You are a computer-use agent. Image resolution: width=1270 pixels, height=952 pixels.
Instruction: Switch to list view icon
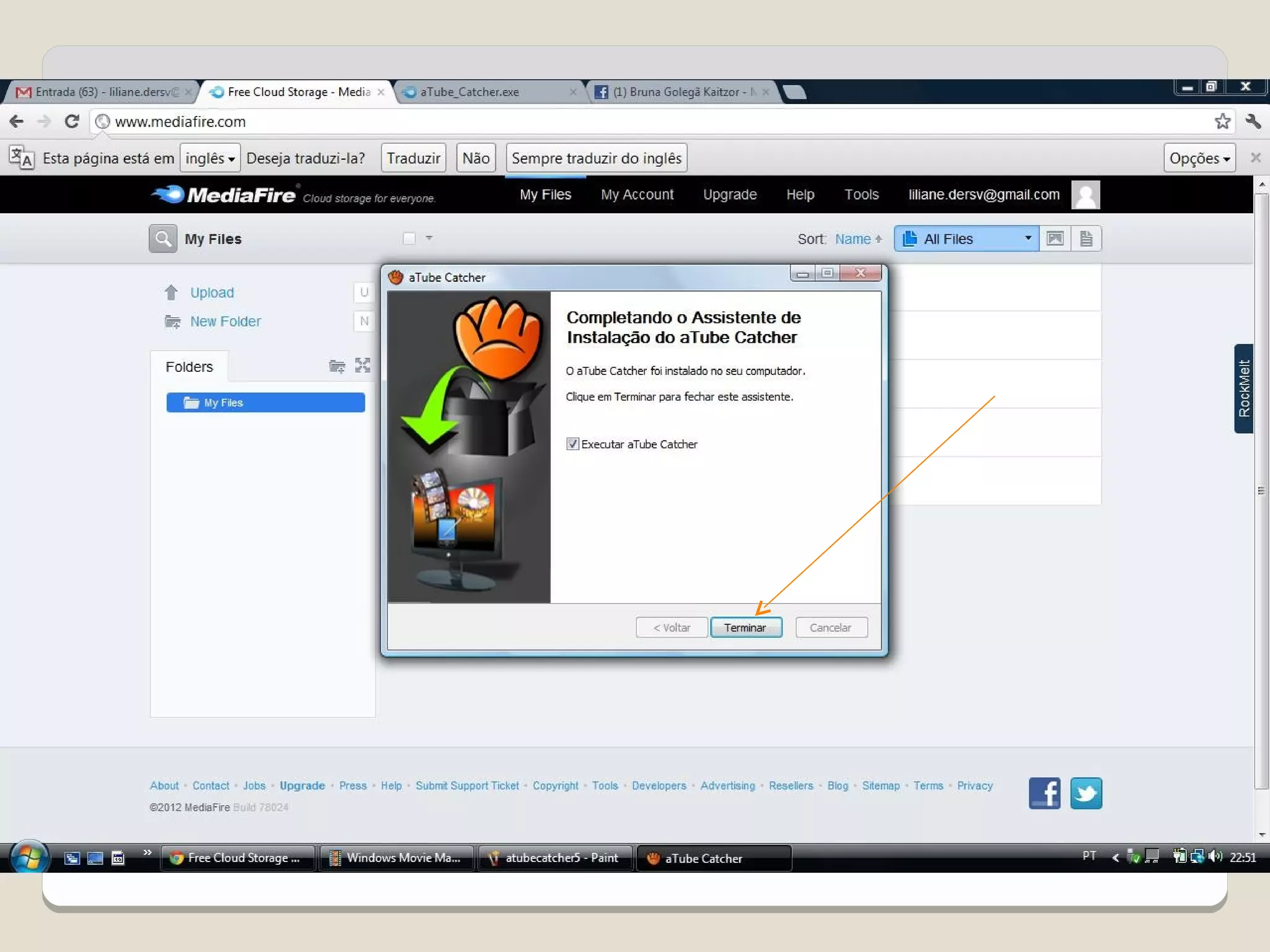1086,239
